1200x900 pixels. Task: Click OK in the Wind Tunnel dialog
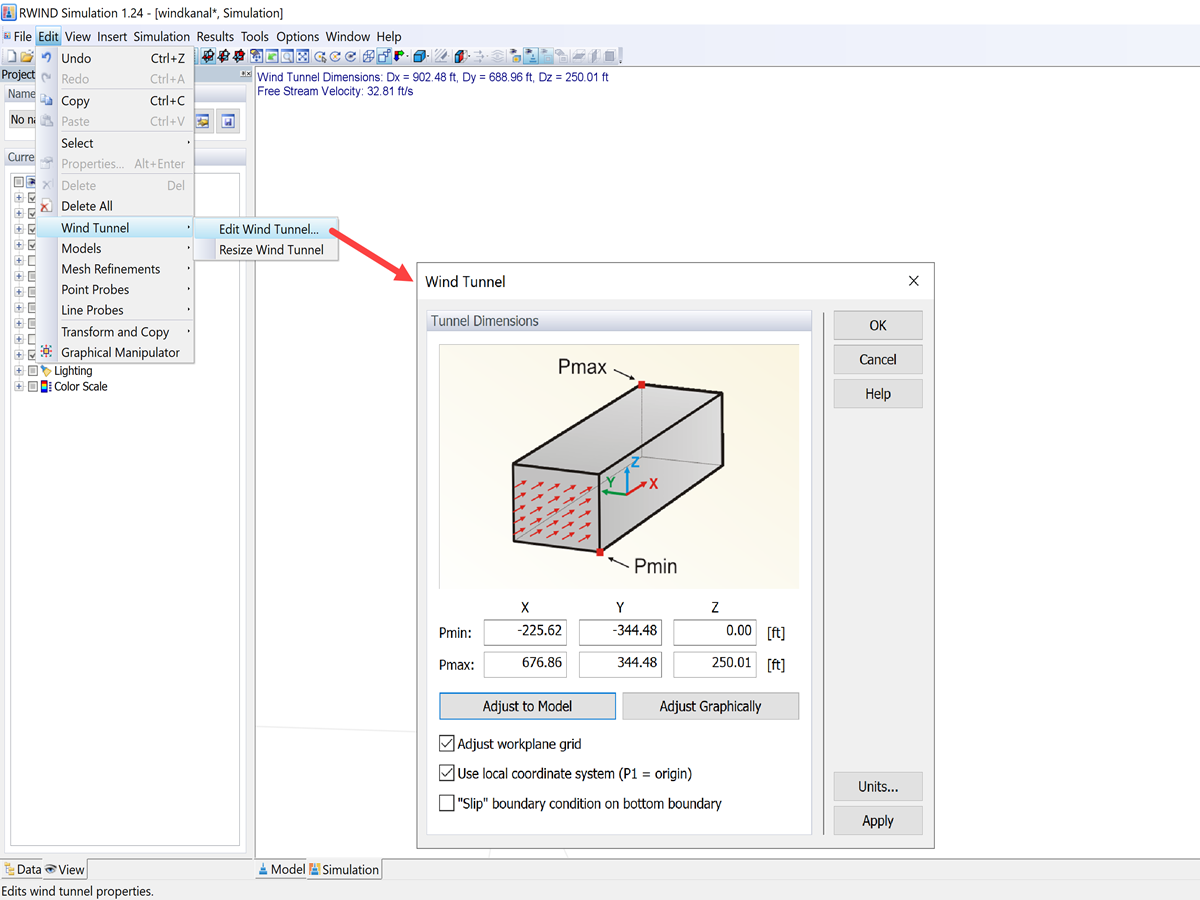pos(878,325)
